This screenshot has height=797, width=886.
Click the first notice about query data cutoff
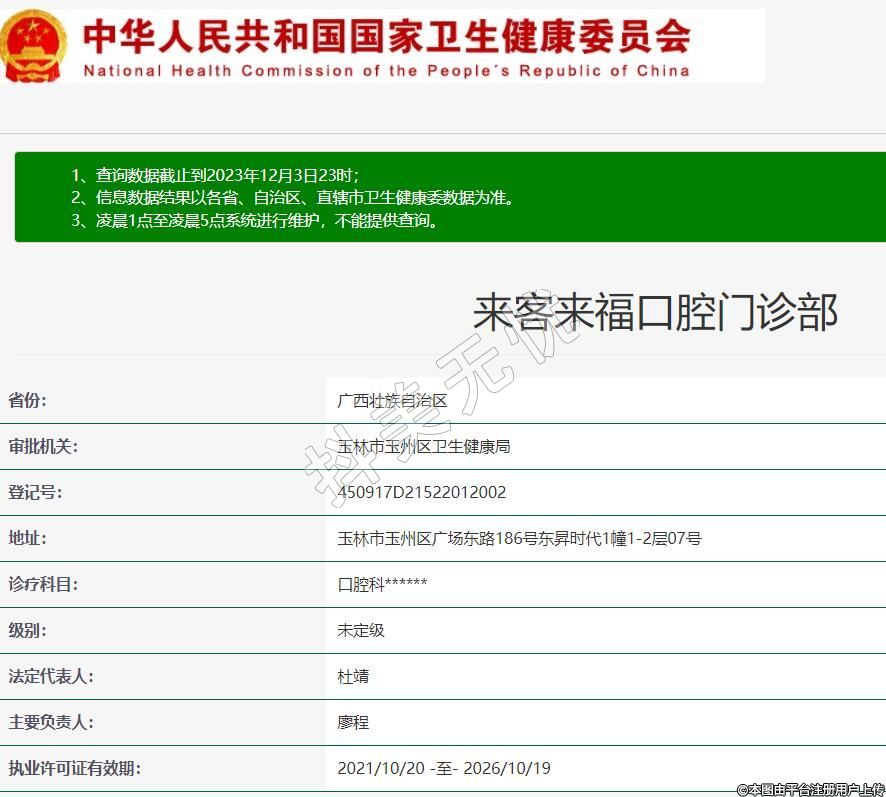pyautogui.click(x=214, y=175)
